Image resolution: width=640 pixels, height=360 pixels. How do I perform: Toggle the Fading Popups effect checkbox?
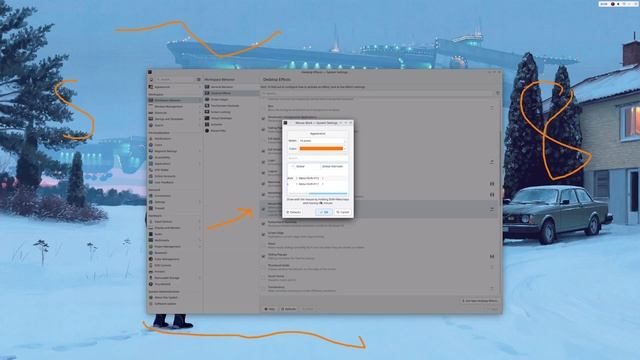[263, 129]
